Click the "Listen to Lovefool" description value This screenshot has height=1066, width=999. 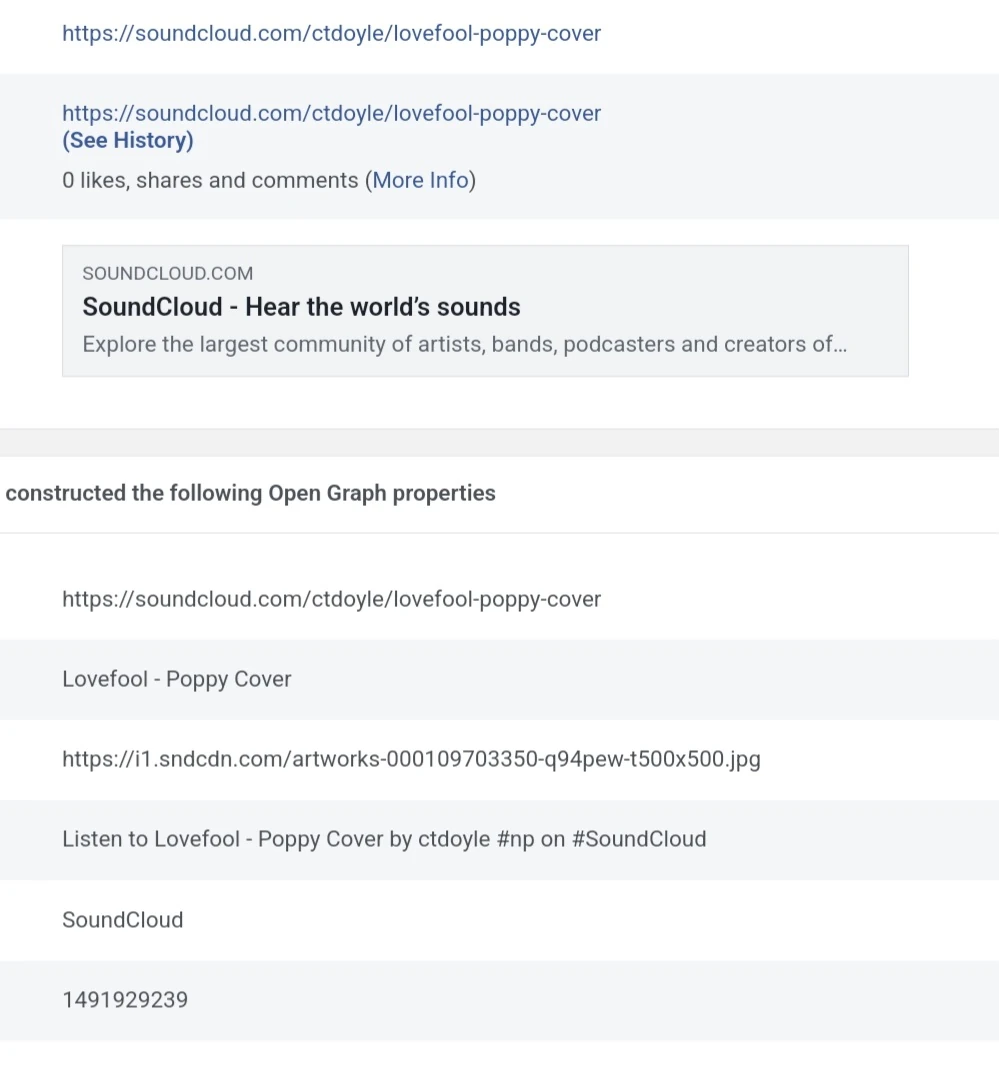(x=383, y=839)
